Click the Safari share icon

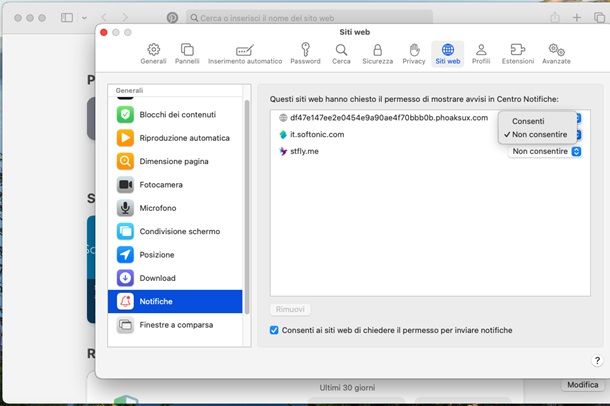555,18
